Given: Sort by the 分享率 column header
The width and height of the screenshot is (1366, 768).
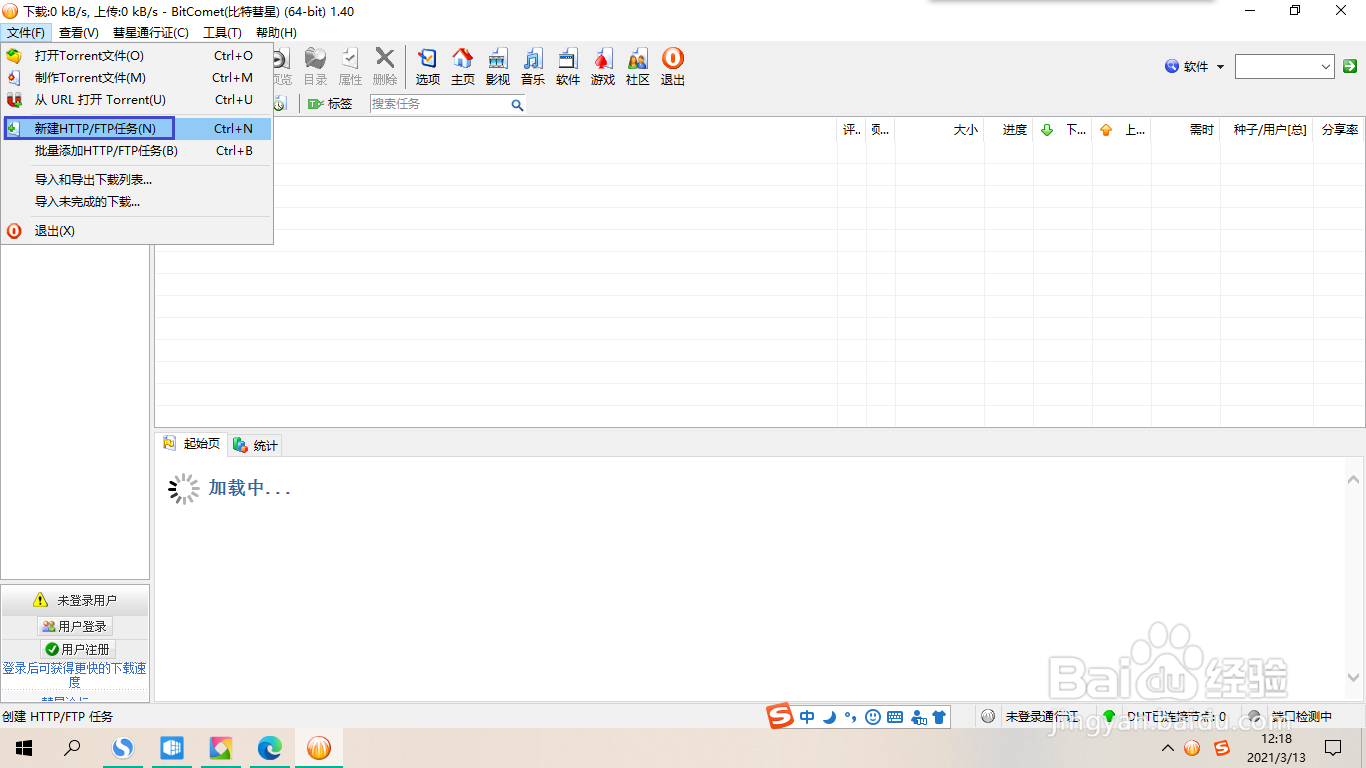Looking at the screenshot, I should click(1339, 130).
